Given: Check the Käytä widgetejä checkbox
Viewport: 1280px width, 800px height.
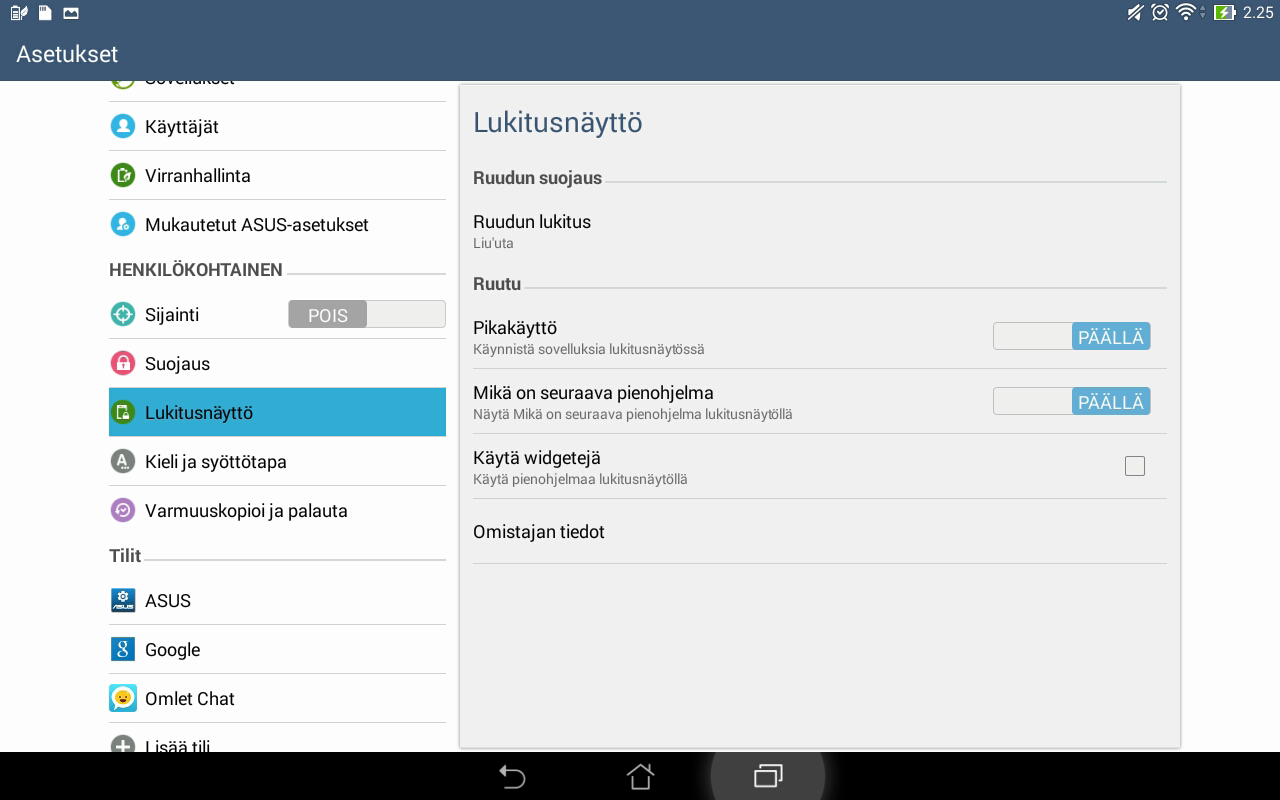Looking at the screenshot, I should 1135,466.
